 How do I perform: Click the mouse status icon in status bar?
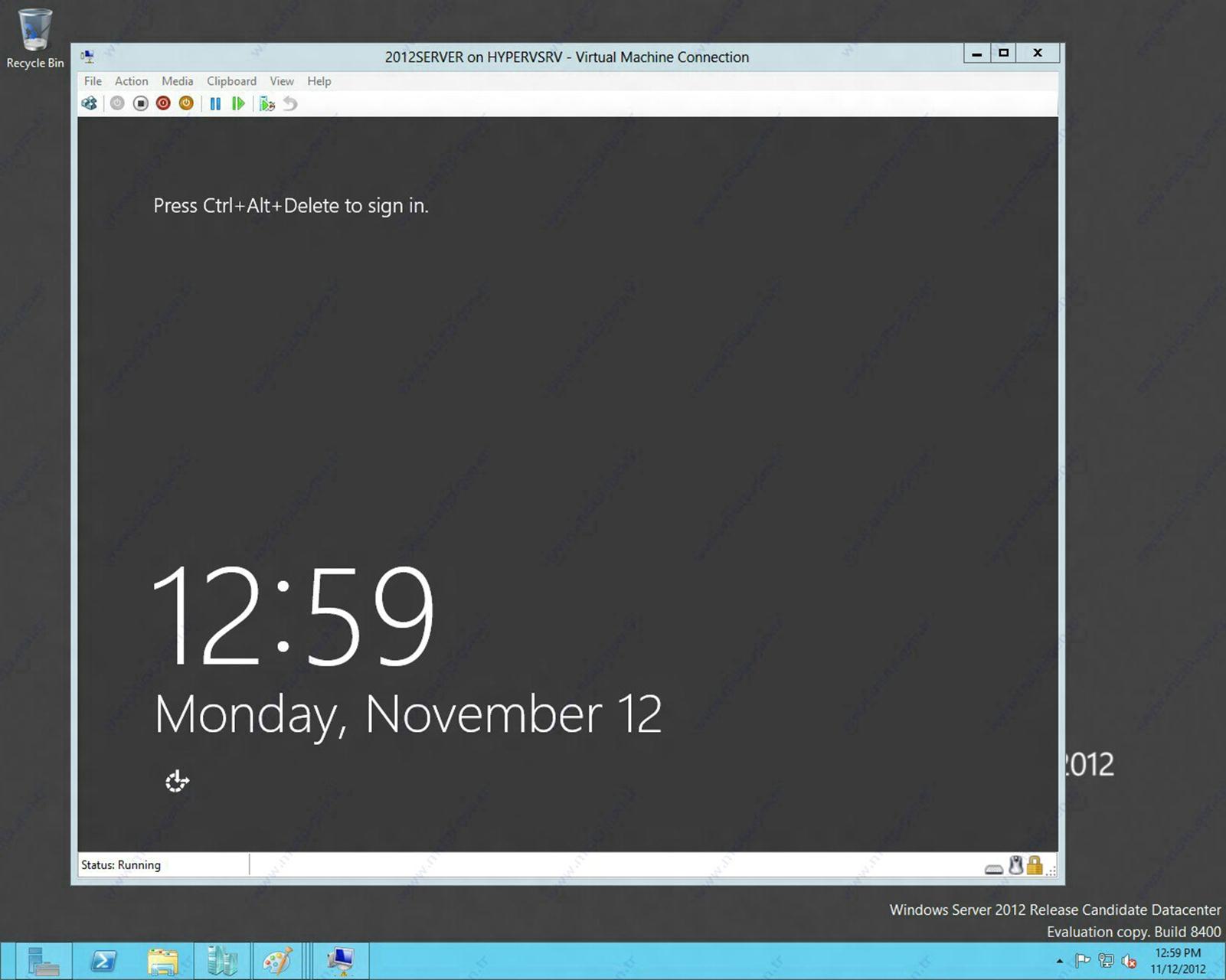point(1015,865)
